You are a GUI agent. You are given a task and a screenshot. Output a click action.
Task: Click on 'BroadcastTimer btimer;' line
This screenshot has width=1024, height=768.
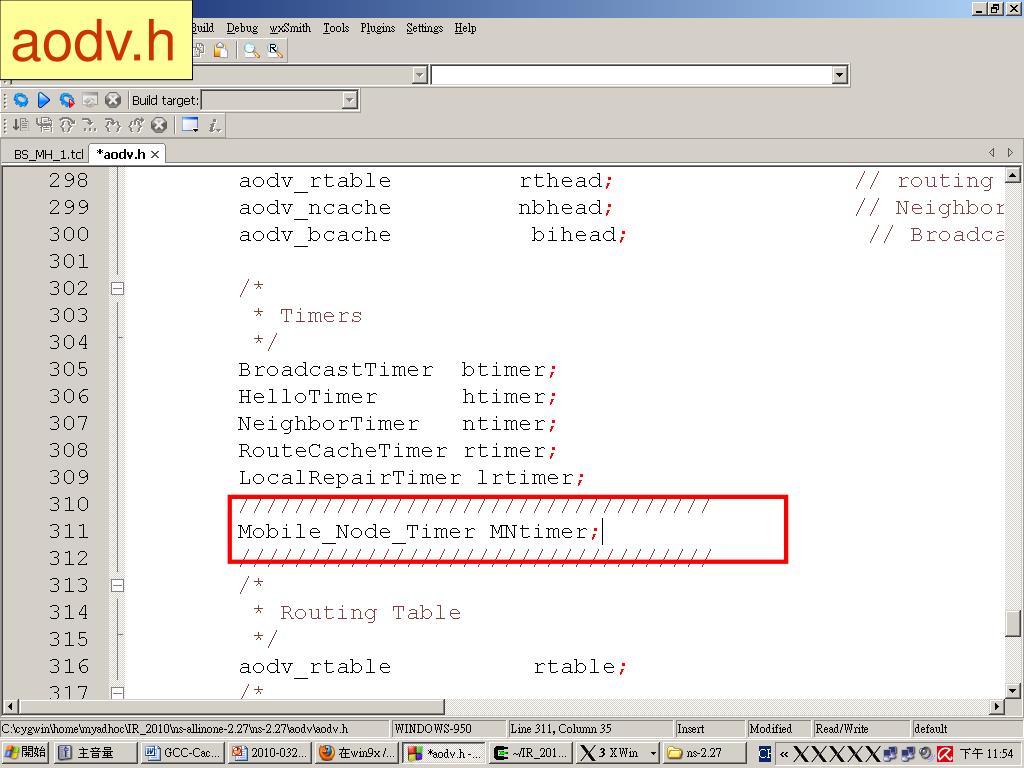[397, 370]
